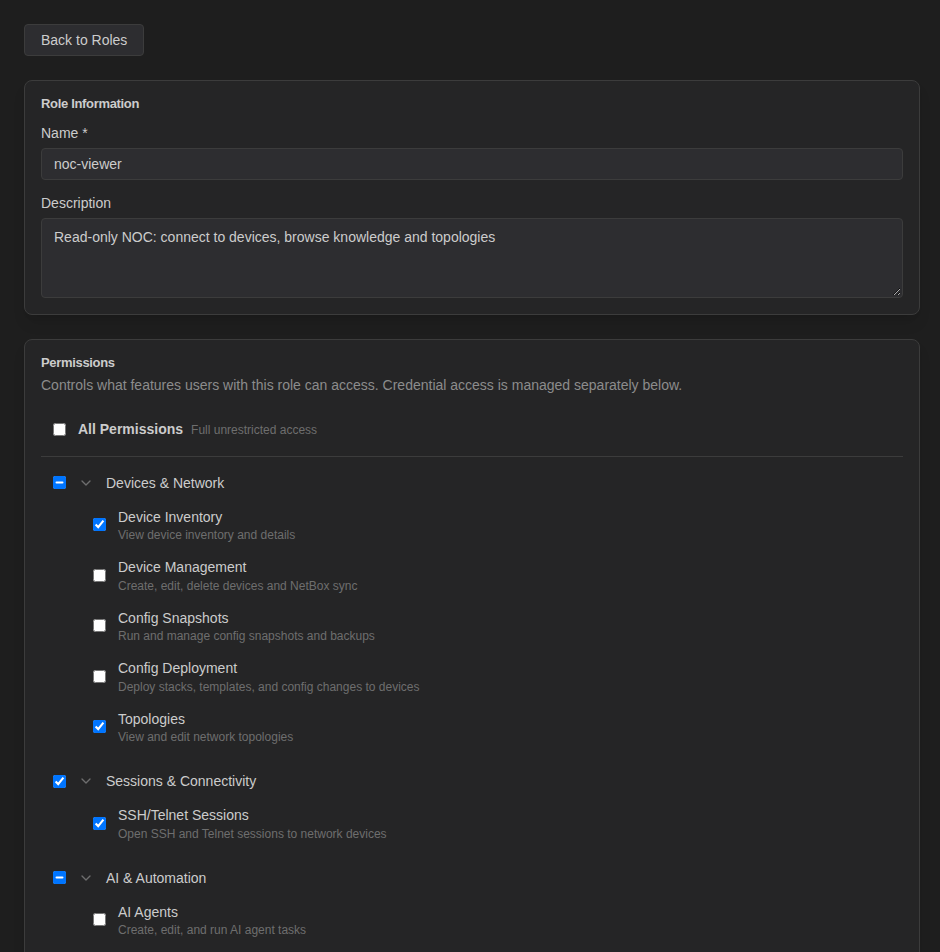This screenshot has width=940, height=952.
Task: Collapse the Devices & Network section chevron
Action: 86,483
